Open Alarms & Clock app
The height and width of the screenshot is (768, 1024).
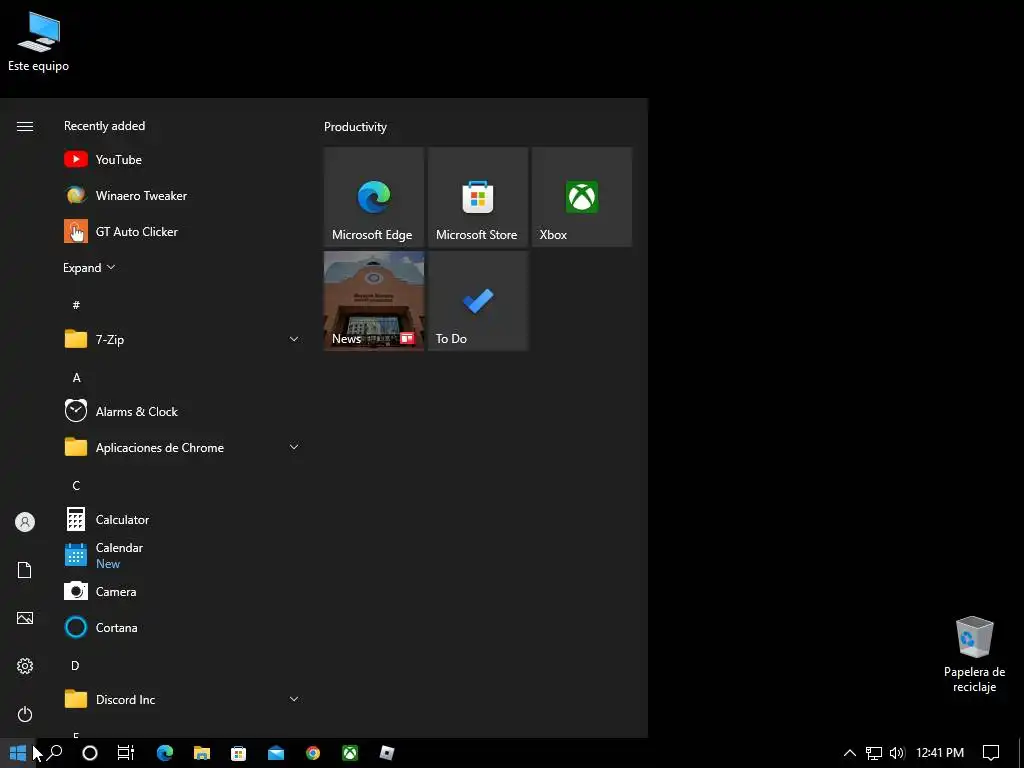pos(182,411)
